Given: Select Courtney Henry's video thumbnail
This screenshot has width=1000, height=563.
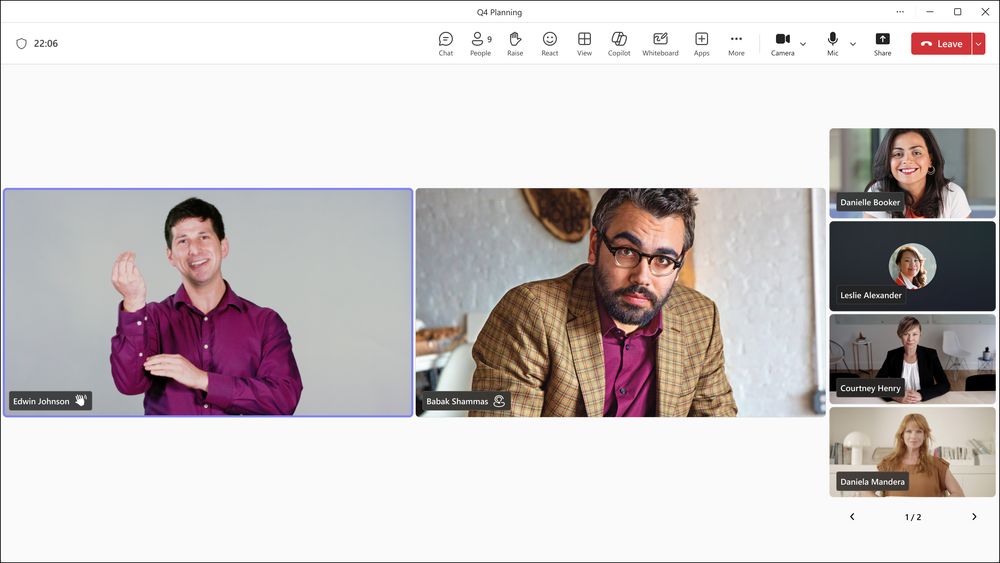Looking at the screenshot, I should 912,359.
